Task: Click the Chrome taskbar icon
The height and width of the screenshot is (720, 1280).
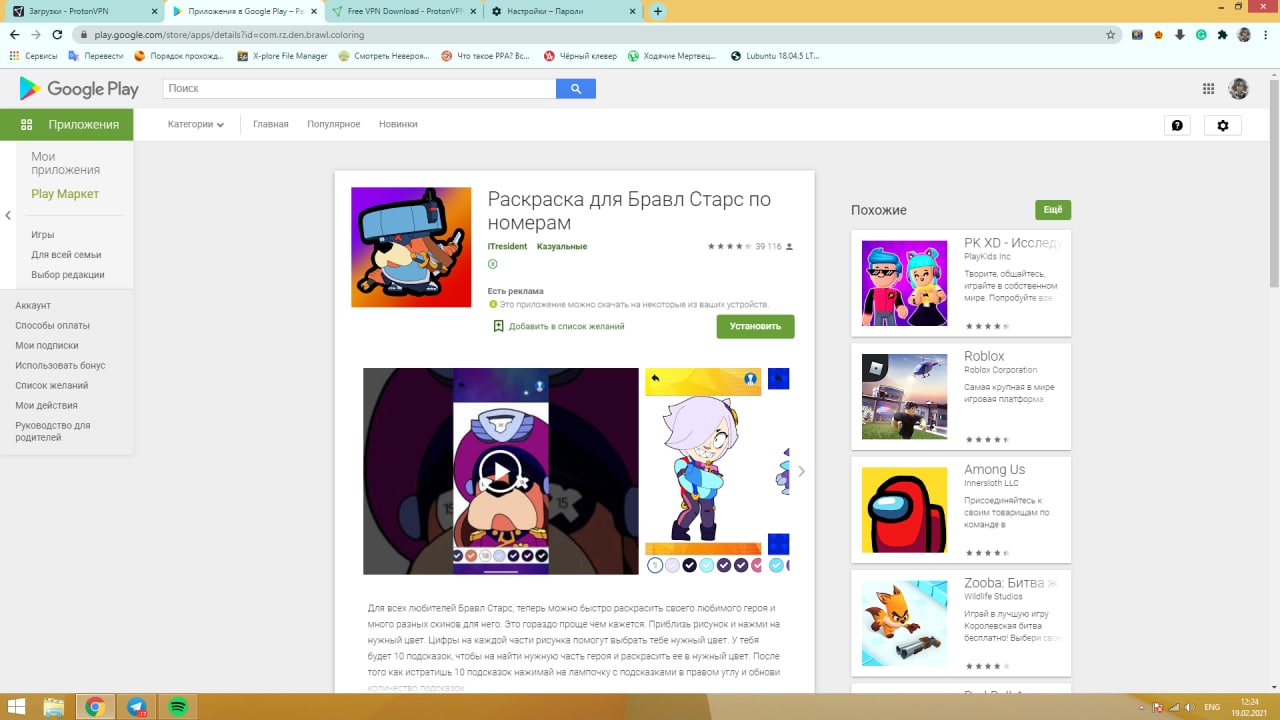Action: 95,707
